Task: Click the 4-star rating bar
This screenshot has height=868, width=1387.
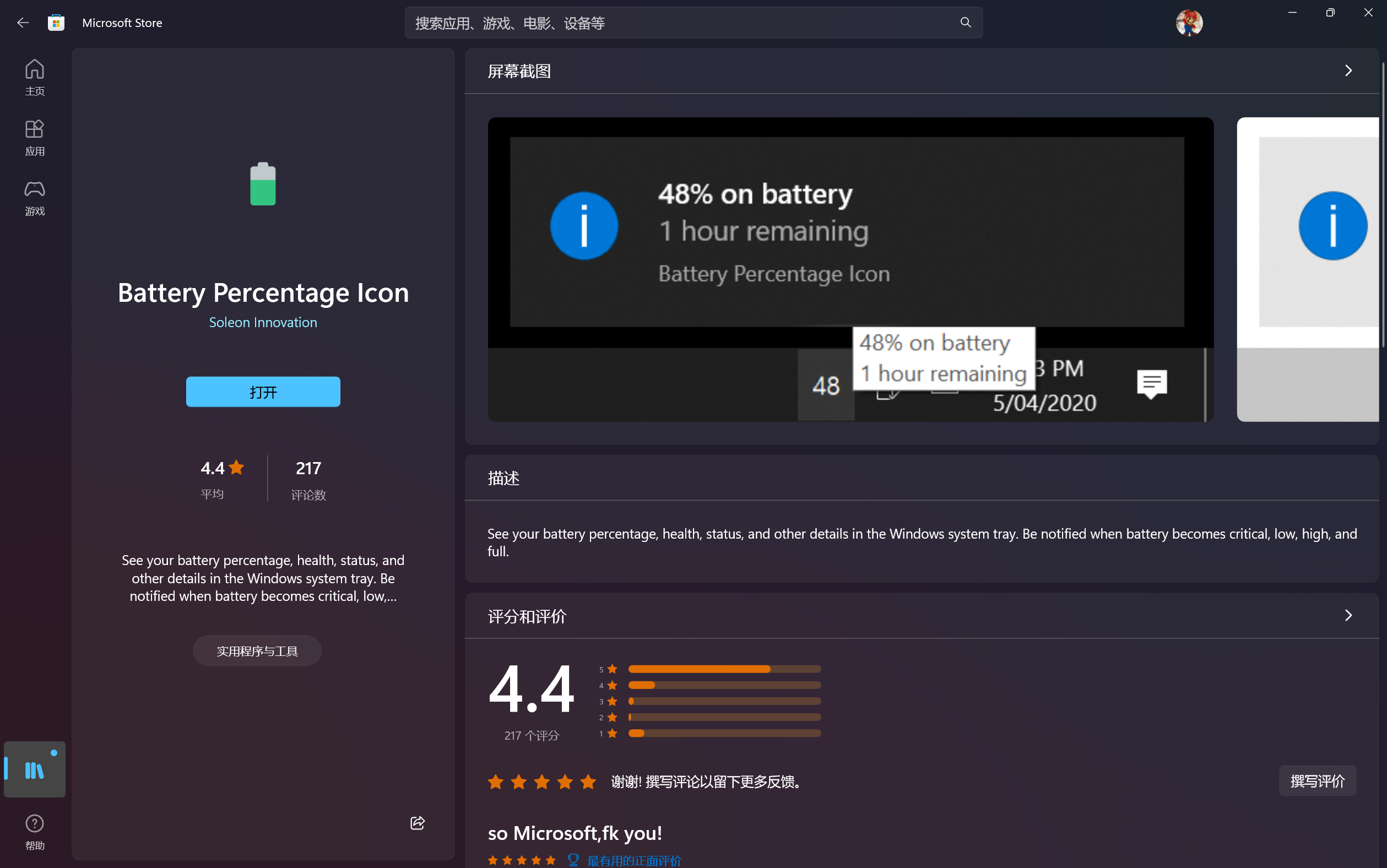Action: tap(724, 685)
